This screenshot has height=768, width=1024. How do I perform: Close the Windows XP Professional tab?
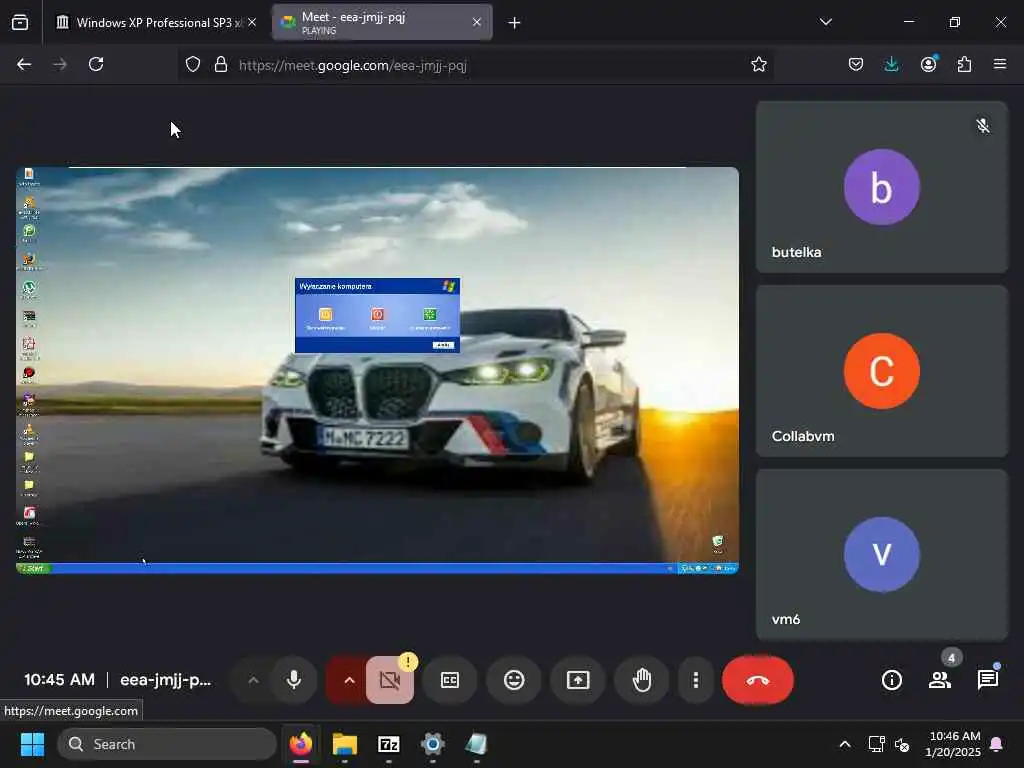pyautogui.click(x=252, y=22)
